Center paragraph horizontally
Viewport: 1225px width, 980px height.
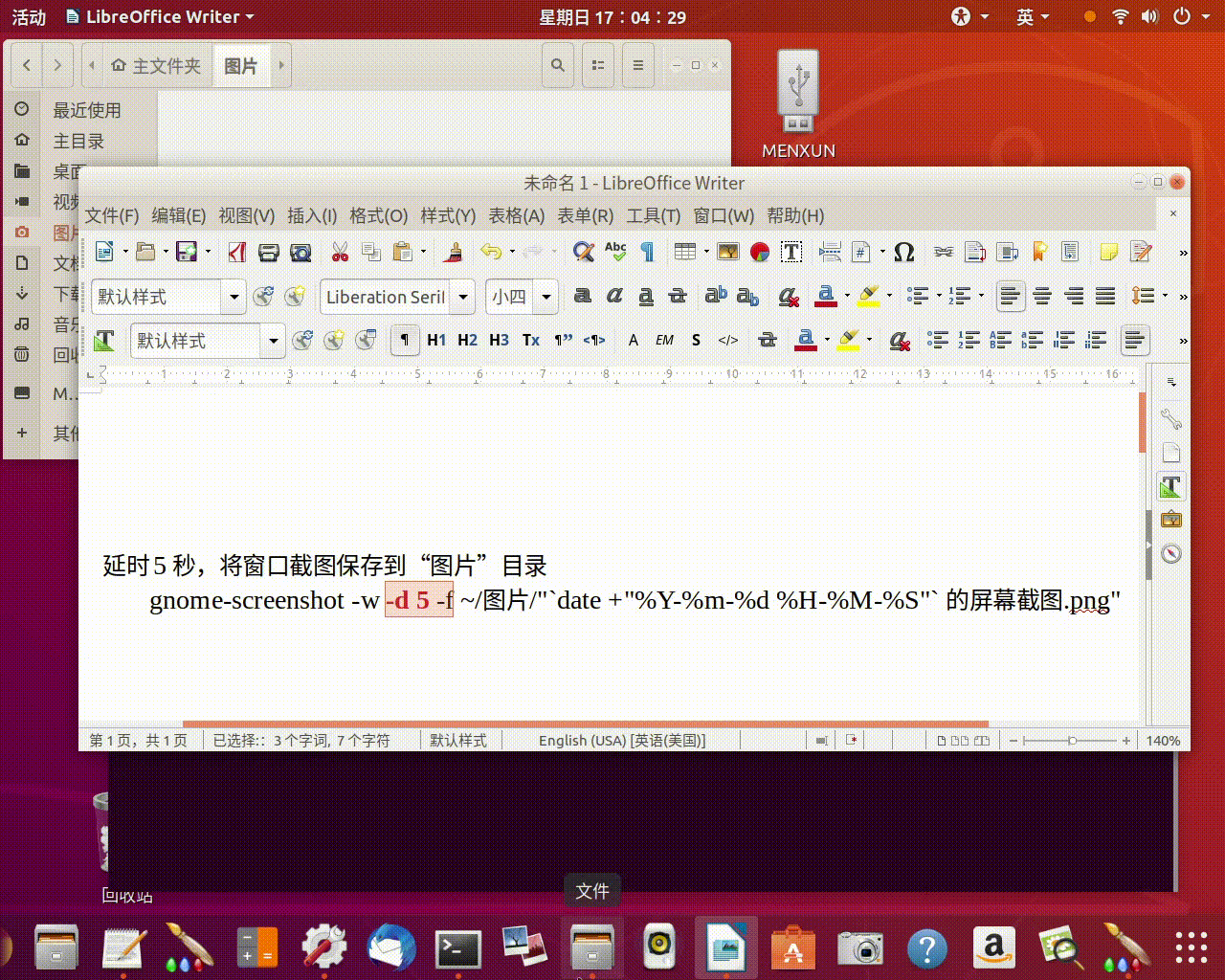(1042, 297)
